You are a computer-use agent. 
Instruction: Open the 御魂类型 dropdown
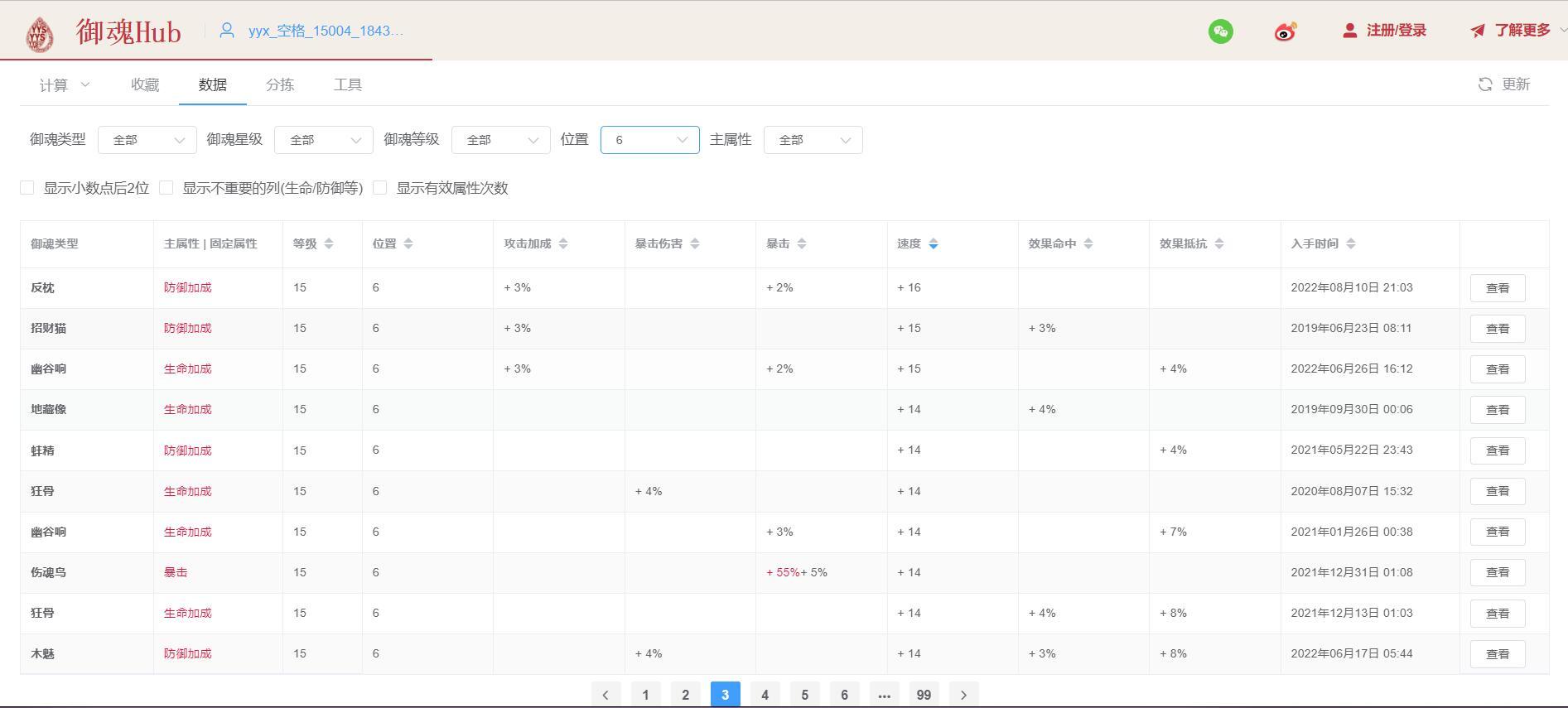click(x=147, y=140)
